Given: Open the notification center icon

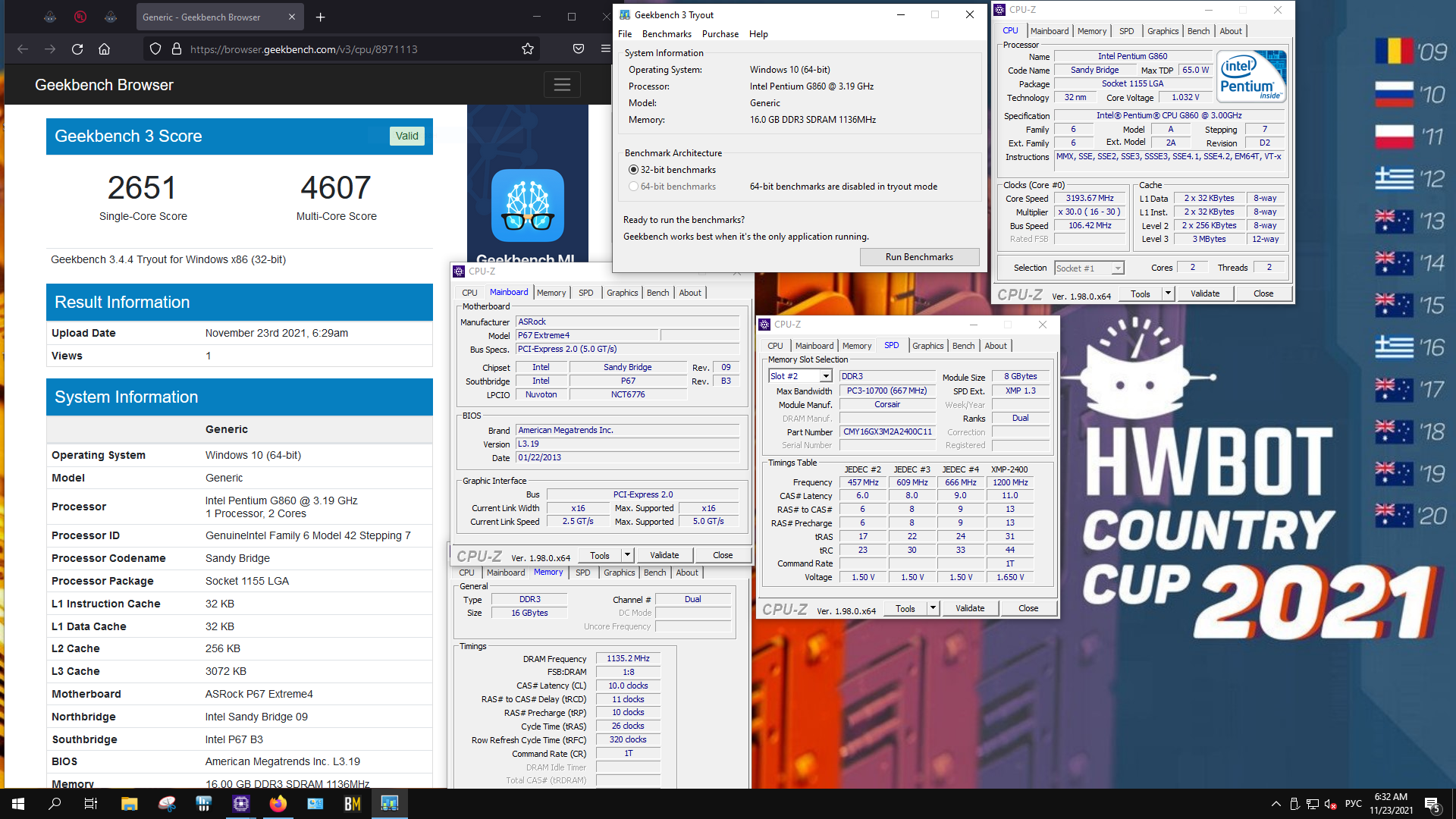Looking at the screenshot, I should point(1432,805).
